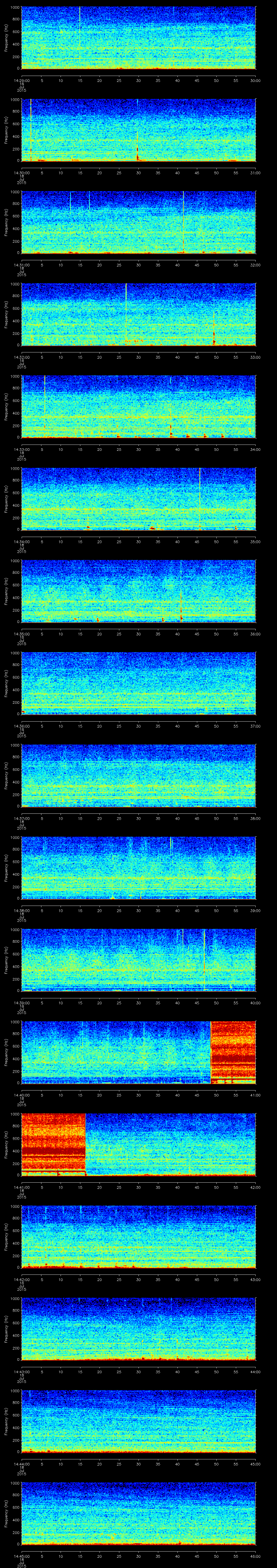This screenshot has height=1568, width=277.
Task: Click the 31:00 end time label
Action: [255, 173]
